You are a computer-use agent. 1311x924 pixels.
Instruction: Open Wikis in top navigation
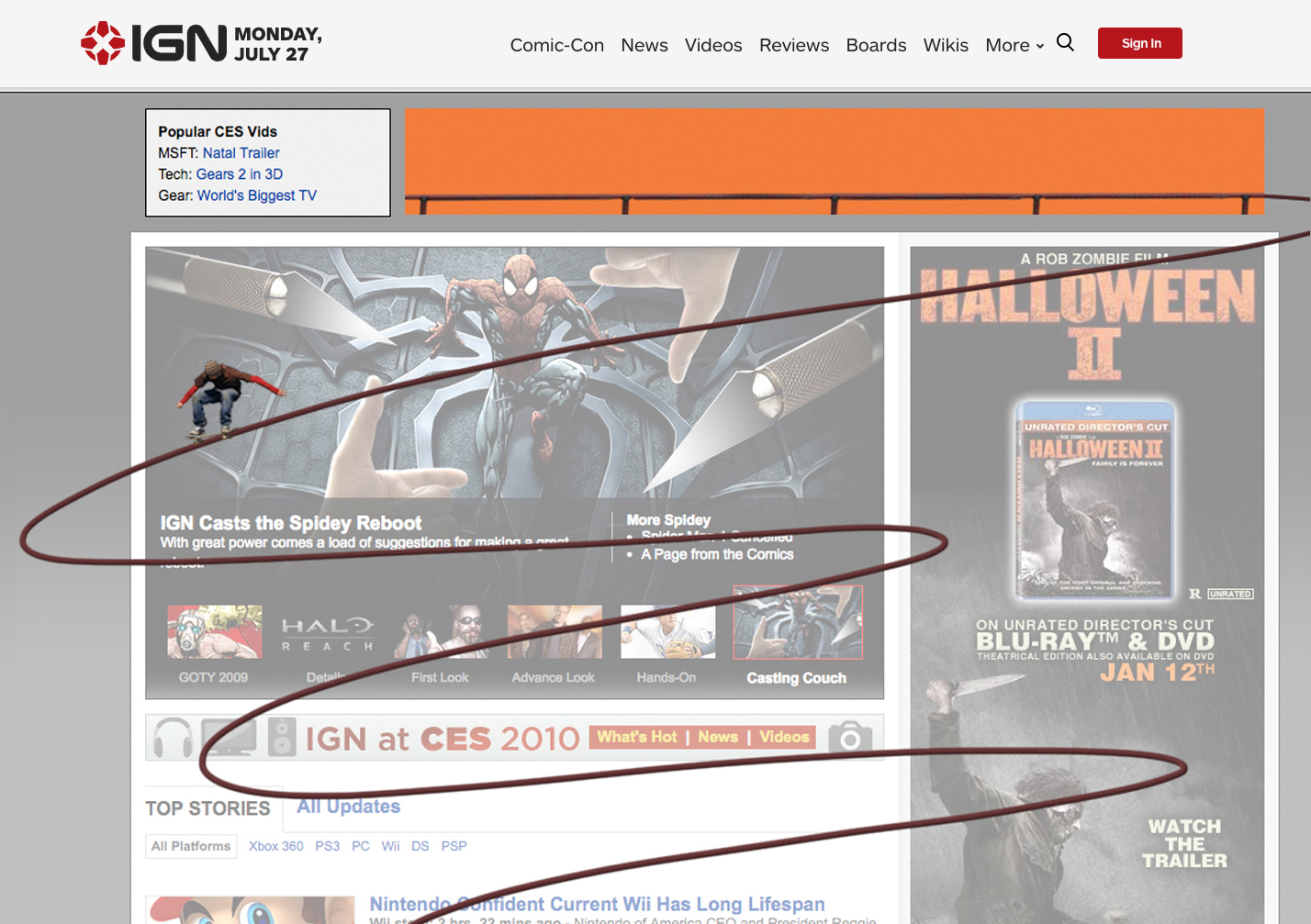click(946, 45)
